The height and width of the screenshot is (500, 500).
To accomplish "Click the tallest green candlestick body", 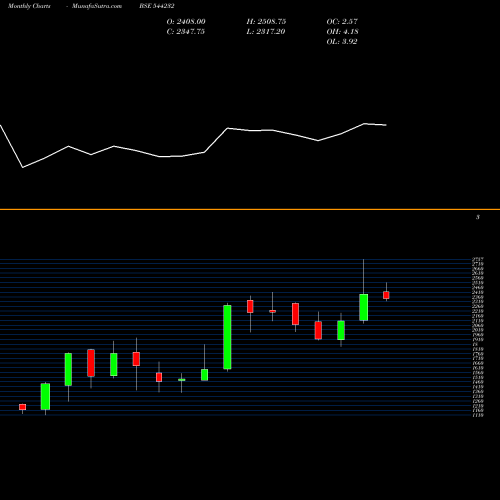I will pos(227,337).
